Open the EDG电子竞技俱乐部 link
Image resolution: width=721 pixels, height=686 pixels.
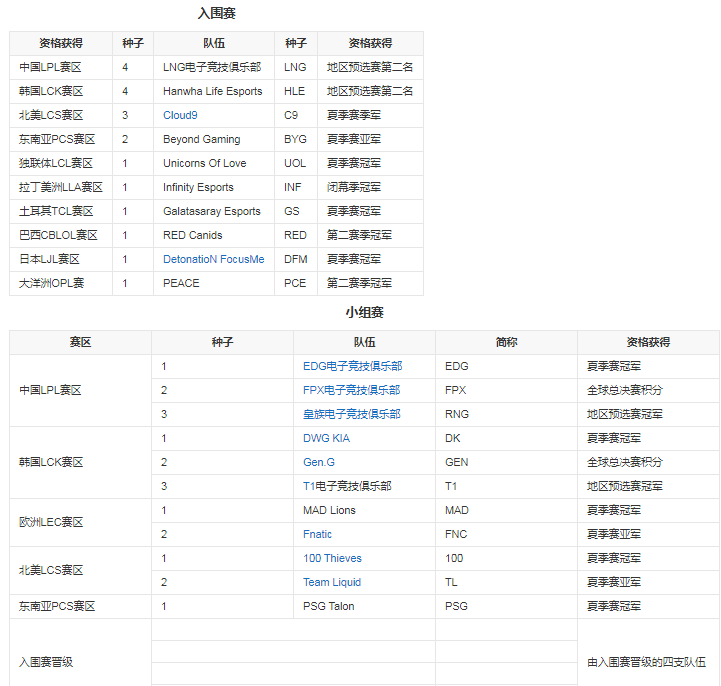(x=352, y=366)
